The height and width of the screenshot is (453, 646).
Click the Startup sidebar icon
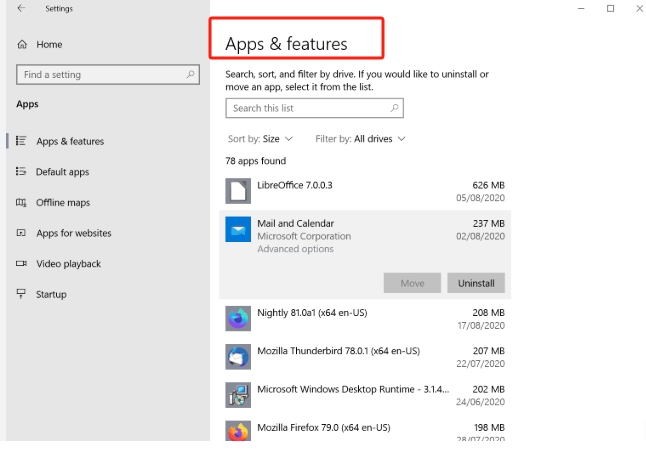(21, 294)
